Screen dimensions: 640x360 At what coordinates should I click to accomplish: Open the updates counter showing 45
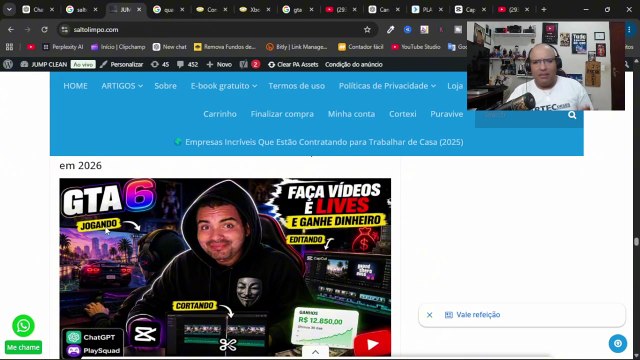(160, 64)
